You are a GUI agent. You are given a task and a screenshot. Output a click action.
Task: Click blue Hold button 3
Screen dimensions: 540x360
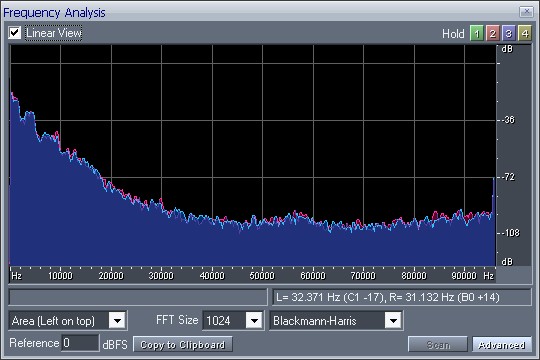tap(508, 34)
